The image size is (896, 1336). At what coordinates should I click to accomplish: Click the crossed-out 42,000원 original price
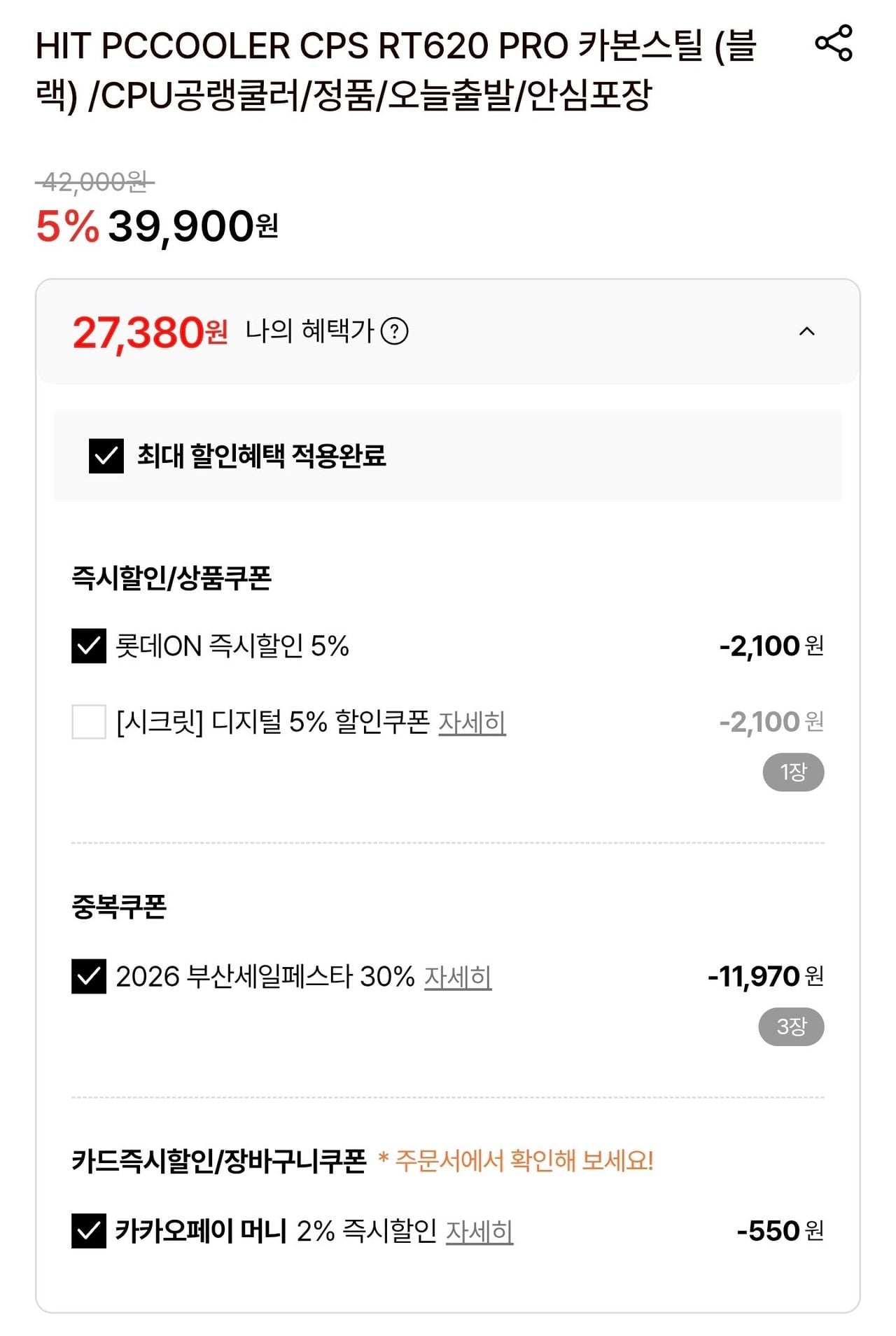94,183
